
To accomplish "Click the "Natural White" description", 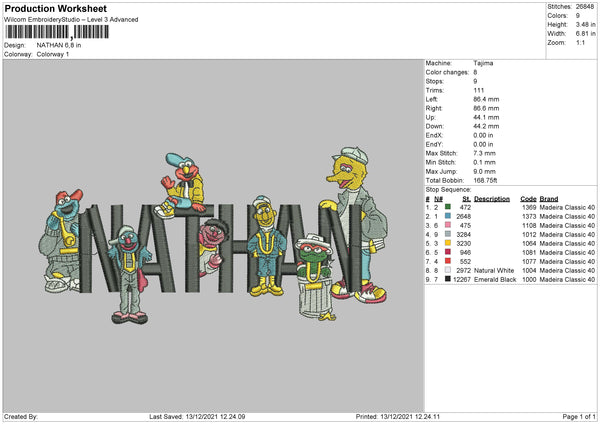I will pyautogui.click(x=494, y=271).
